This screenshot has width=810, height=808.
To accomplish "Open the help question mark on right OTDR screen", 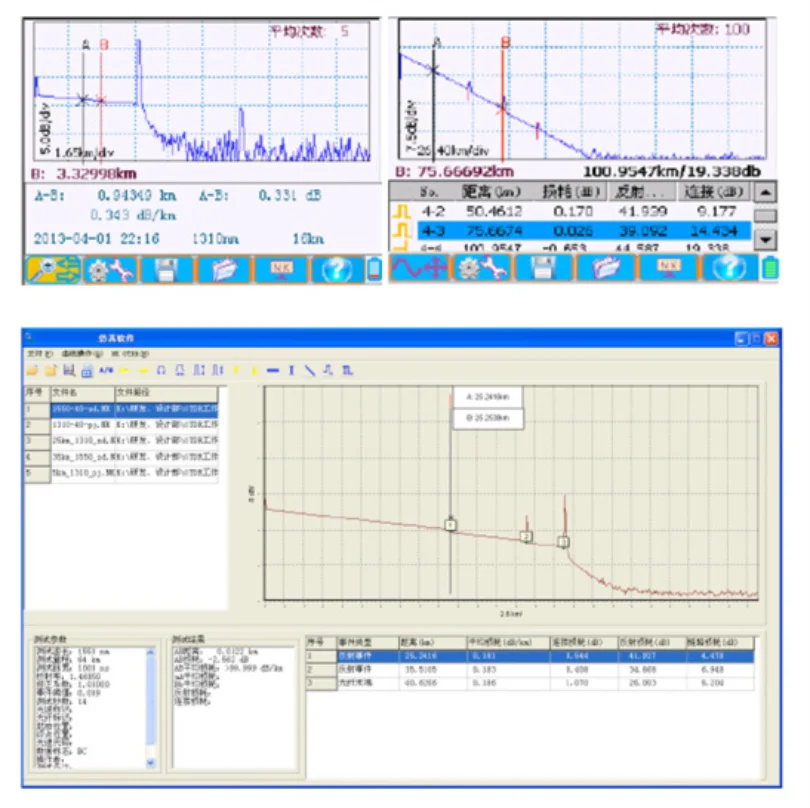I will pos(729,268).
